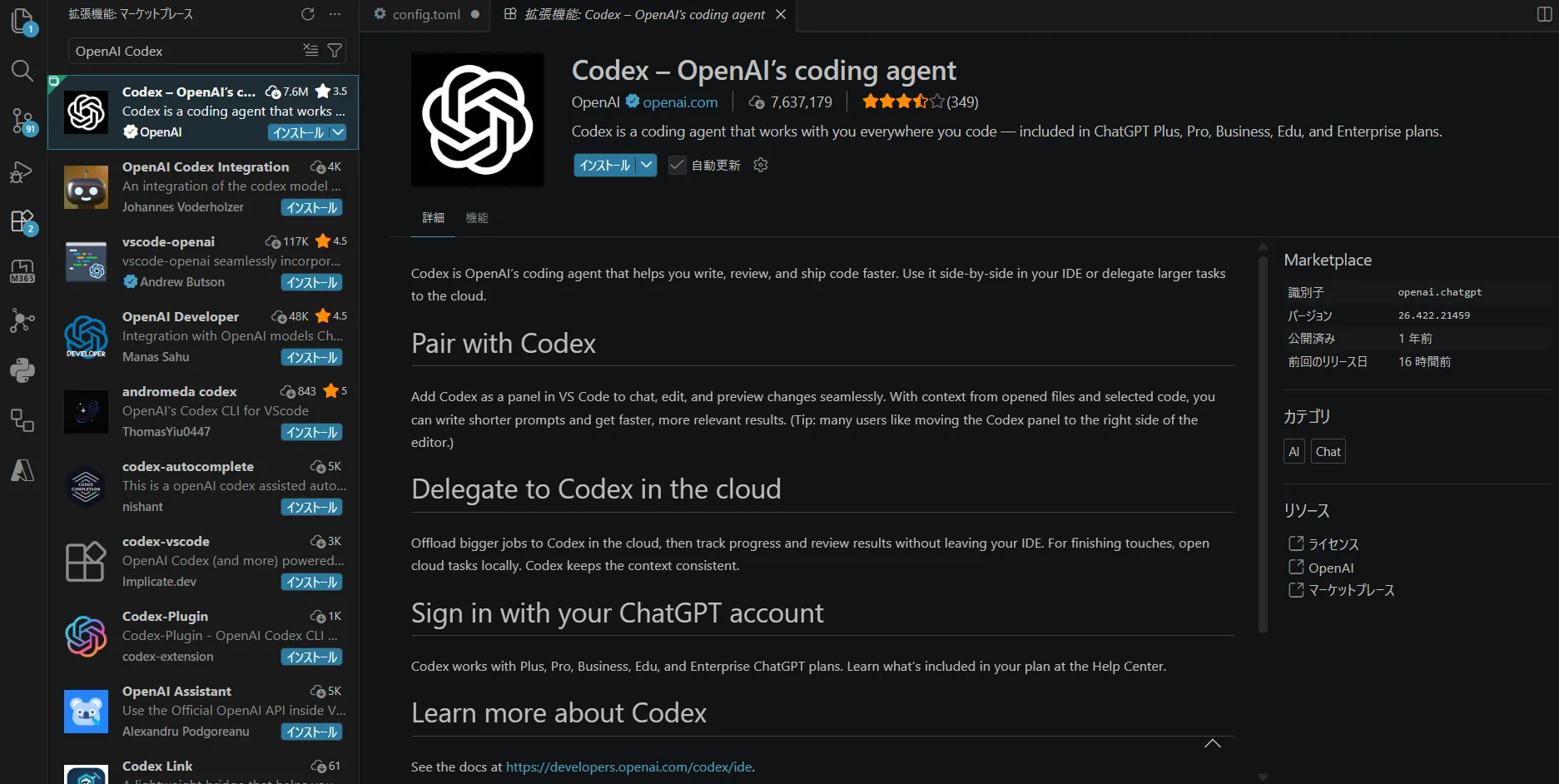Open the Search view in activity bar
This screenshot has width=1559, height=784.
pyautogui.click(x=22, y=71)
